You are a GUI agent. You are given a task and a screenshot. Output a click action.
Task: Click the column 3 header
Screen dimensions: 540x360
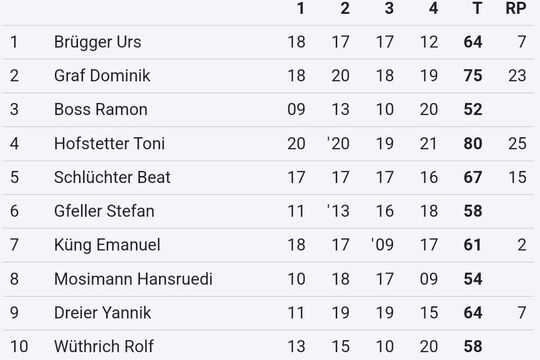tap(389, 8)
